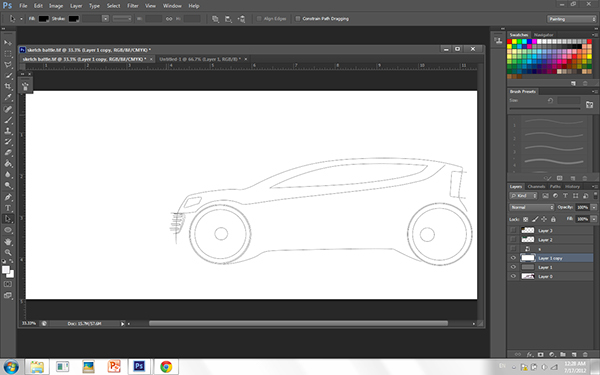
Task: Select the History Brush tool
Action: [8, 142]
